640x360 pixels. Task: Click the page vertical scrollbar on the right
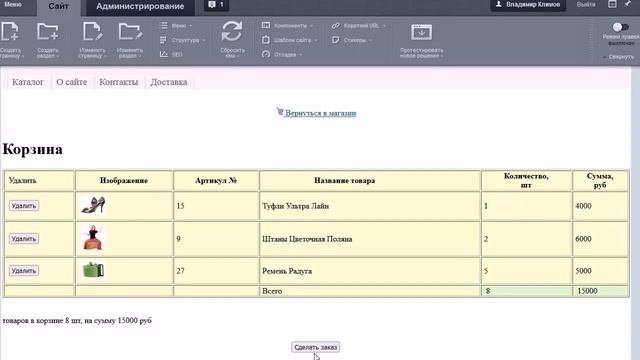[x=635, y=212]
